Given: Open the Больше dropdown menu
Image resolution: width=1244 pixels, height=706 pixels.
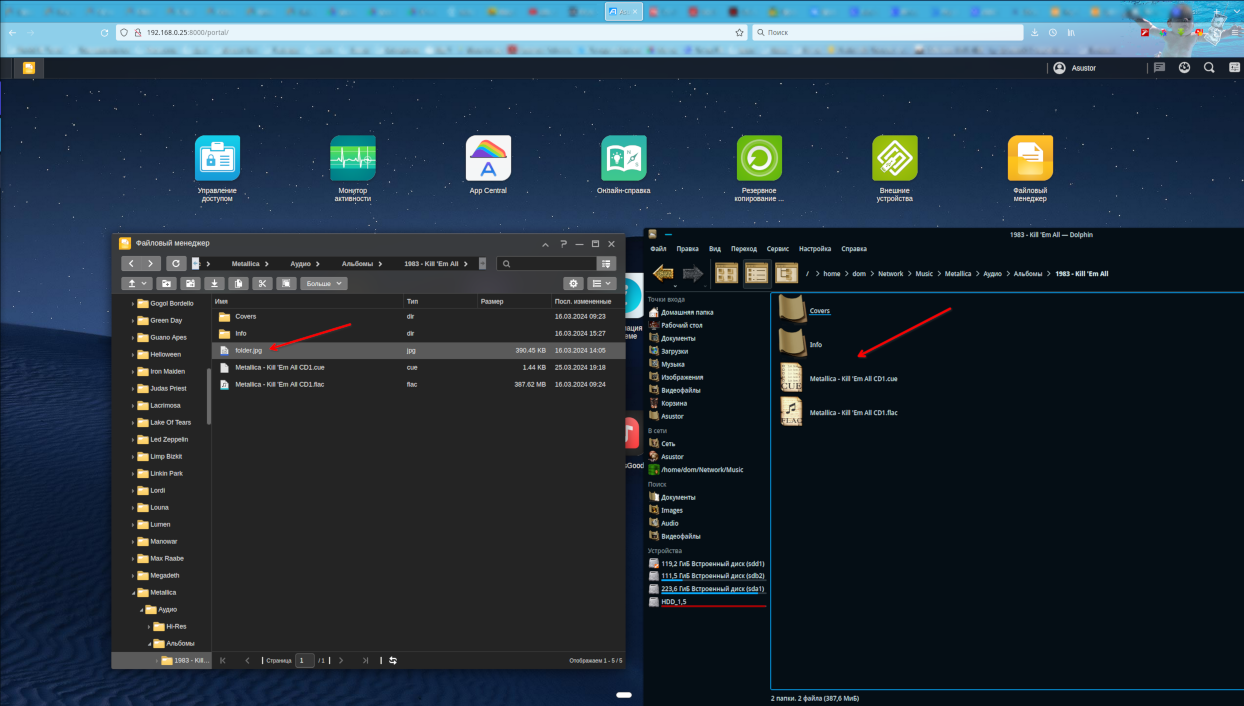Looking at the screenshot, I should tap(324, 284).
